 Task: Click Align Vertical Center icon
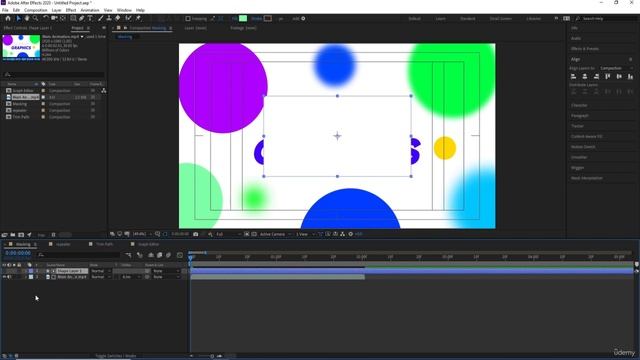(619, 76)
